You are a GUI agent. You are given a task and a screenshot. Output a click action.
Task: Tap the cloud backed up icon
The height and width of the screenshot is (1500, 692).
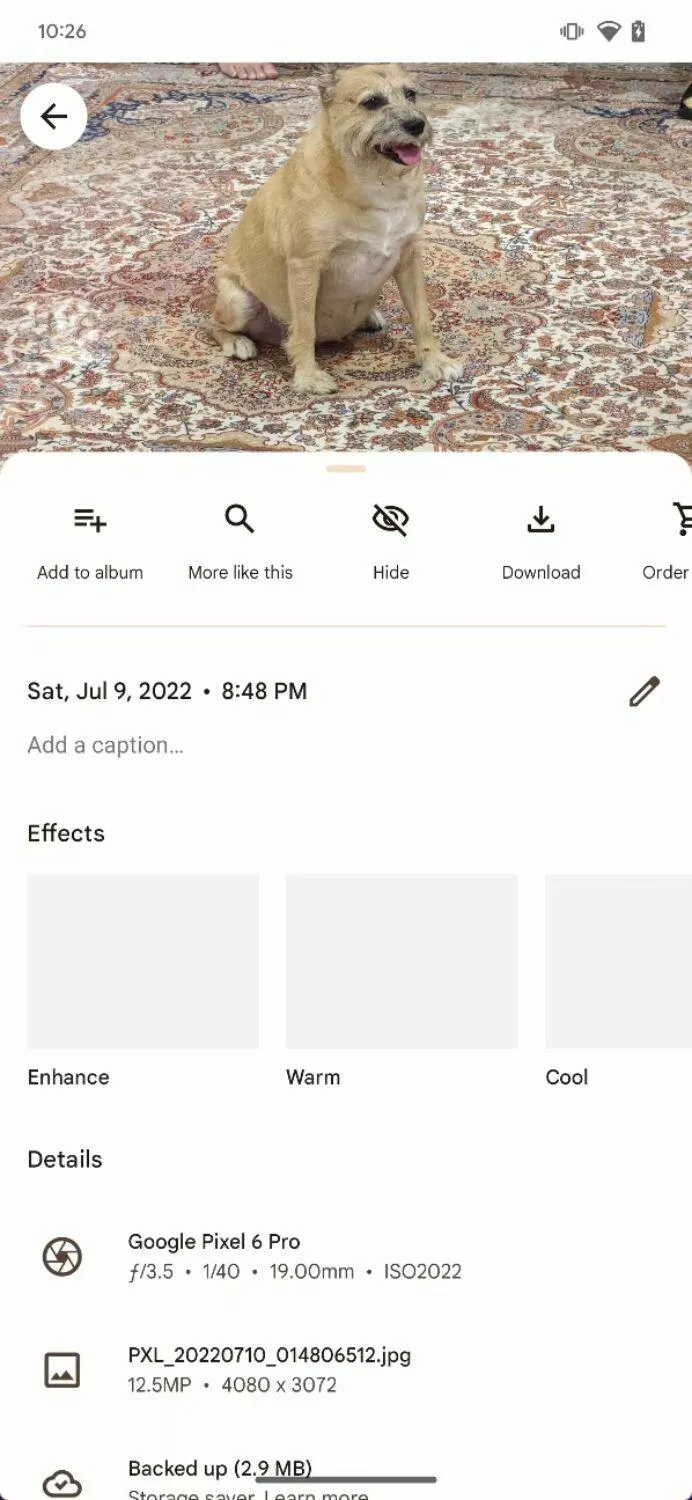(x=62, y=1483)
